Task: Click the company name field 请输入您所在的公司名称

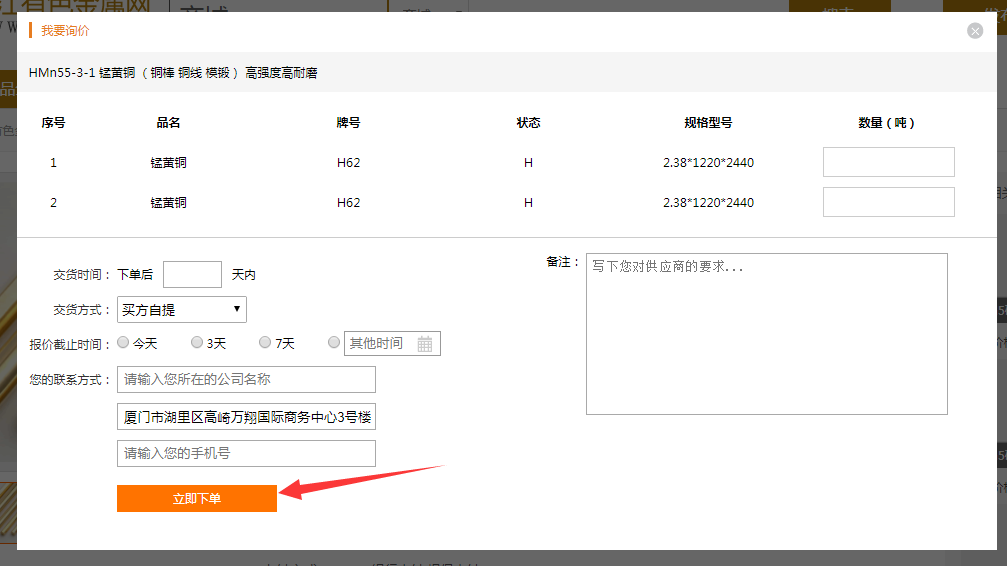Action: click(246, 380)
